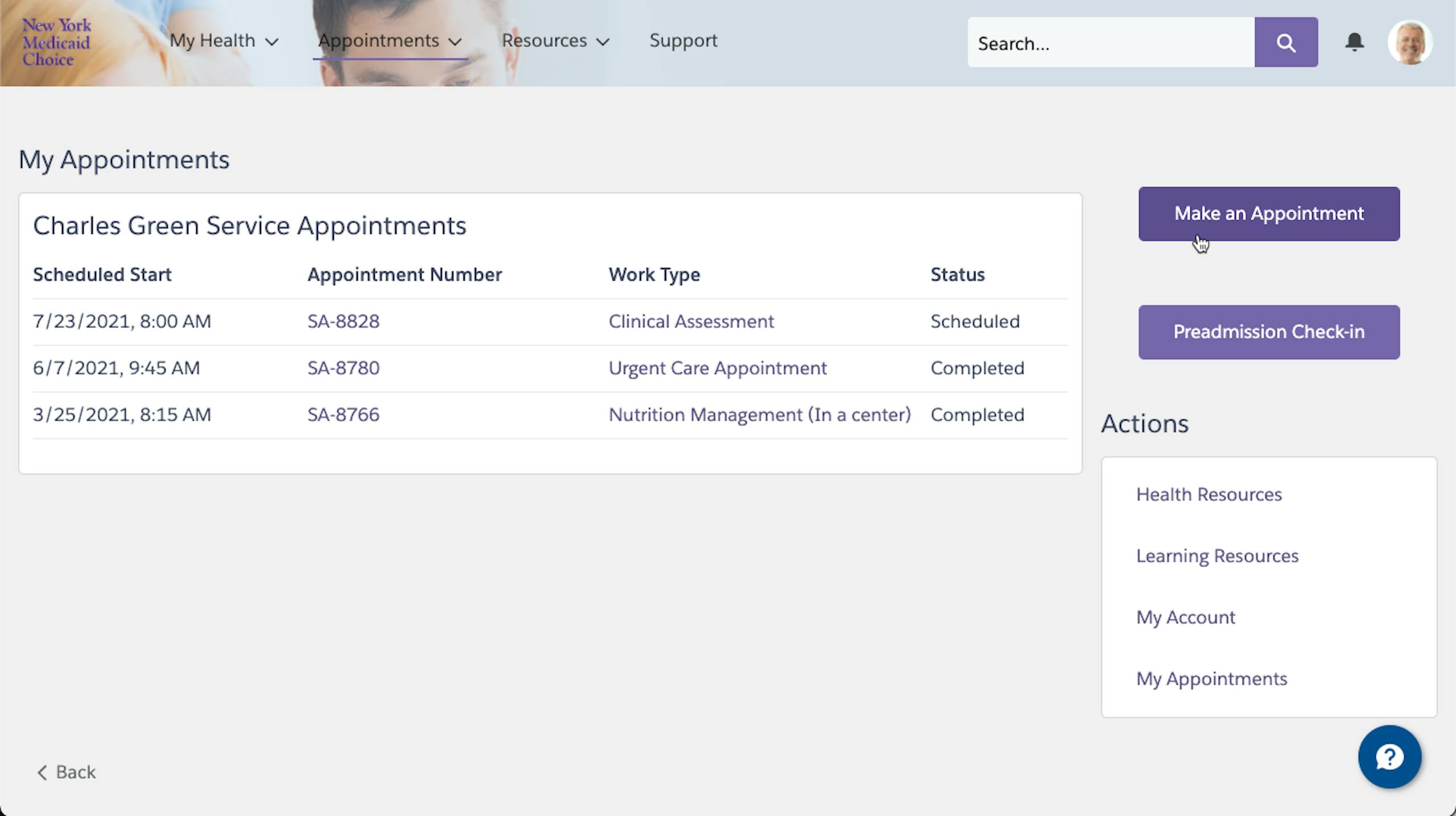The image size is (1456, 816).
Task: Click the Back chevron arrow
Action: coord(42,772)
